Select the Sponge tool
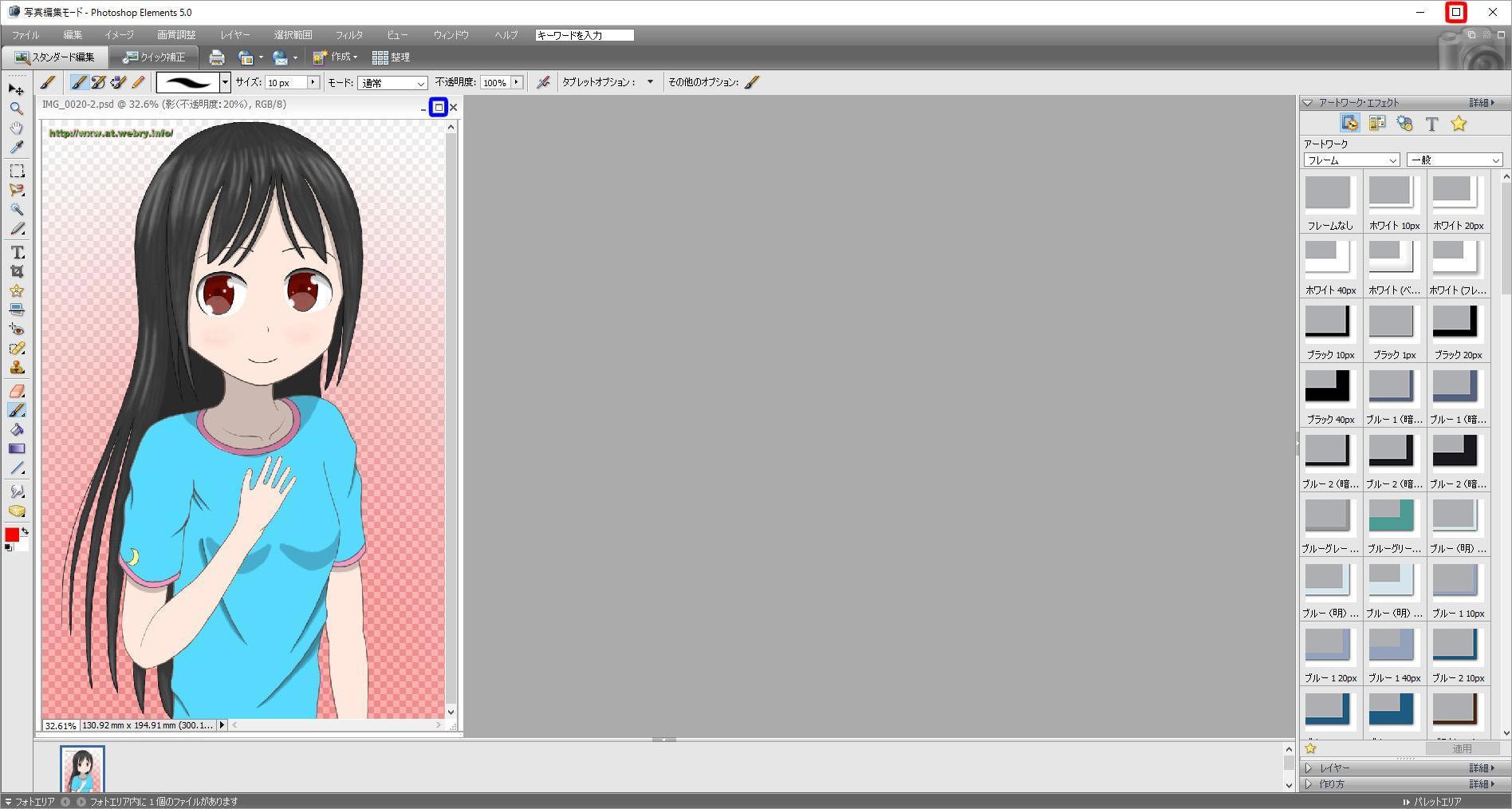This screenshot has width=1512, height=809. pyautogui.click(x=16, y=511)
